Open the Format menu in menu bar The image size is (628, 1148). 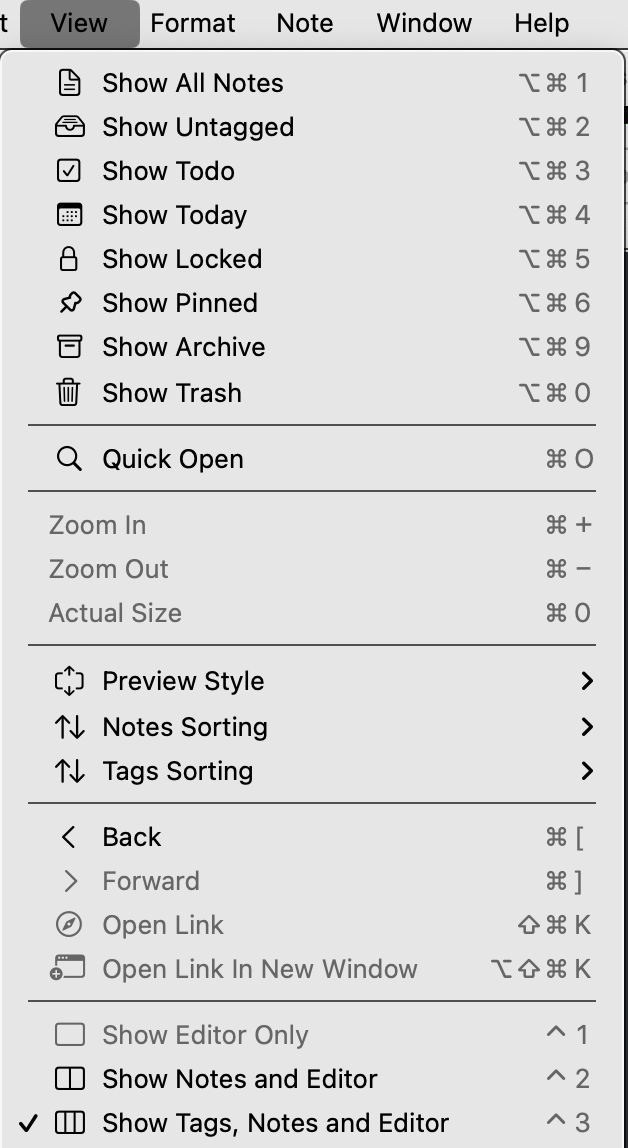coord(193,23)
